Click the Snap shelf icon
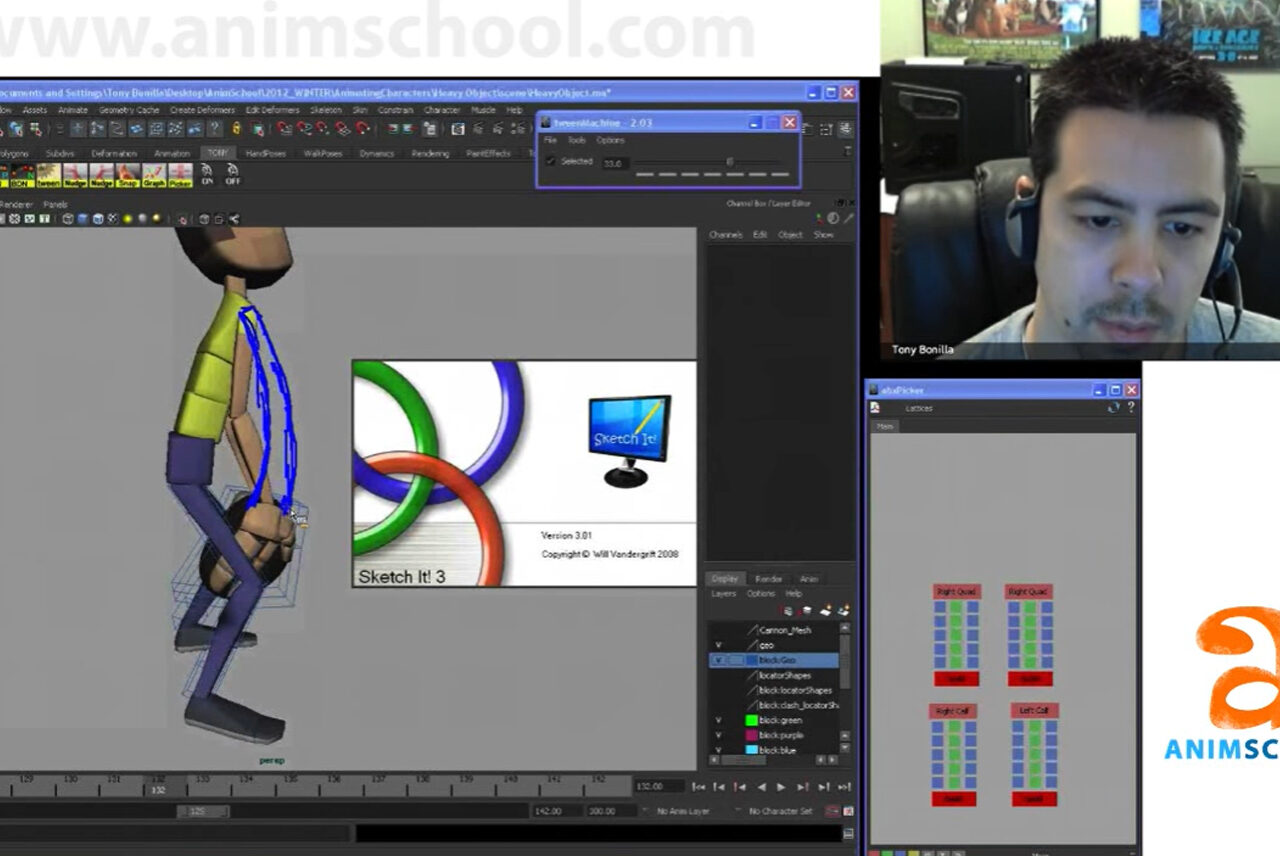 pyautogui.click(x=127, y=176)
